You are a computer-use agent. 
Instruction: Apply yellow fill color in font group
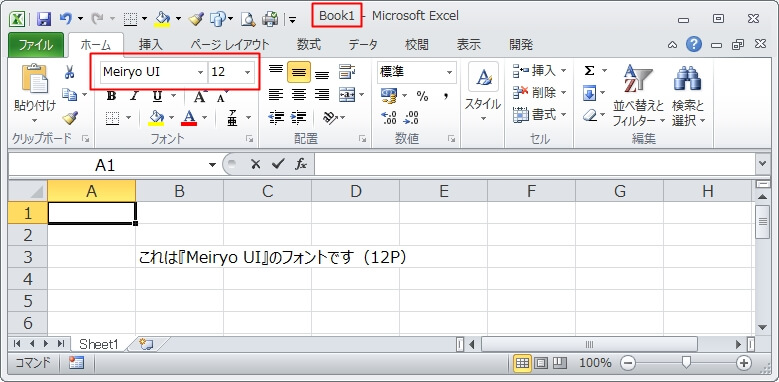coord(156,118)
